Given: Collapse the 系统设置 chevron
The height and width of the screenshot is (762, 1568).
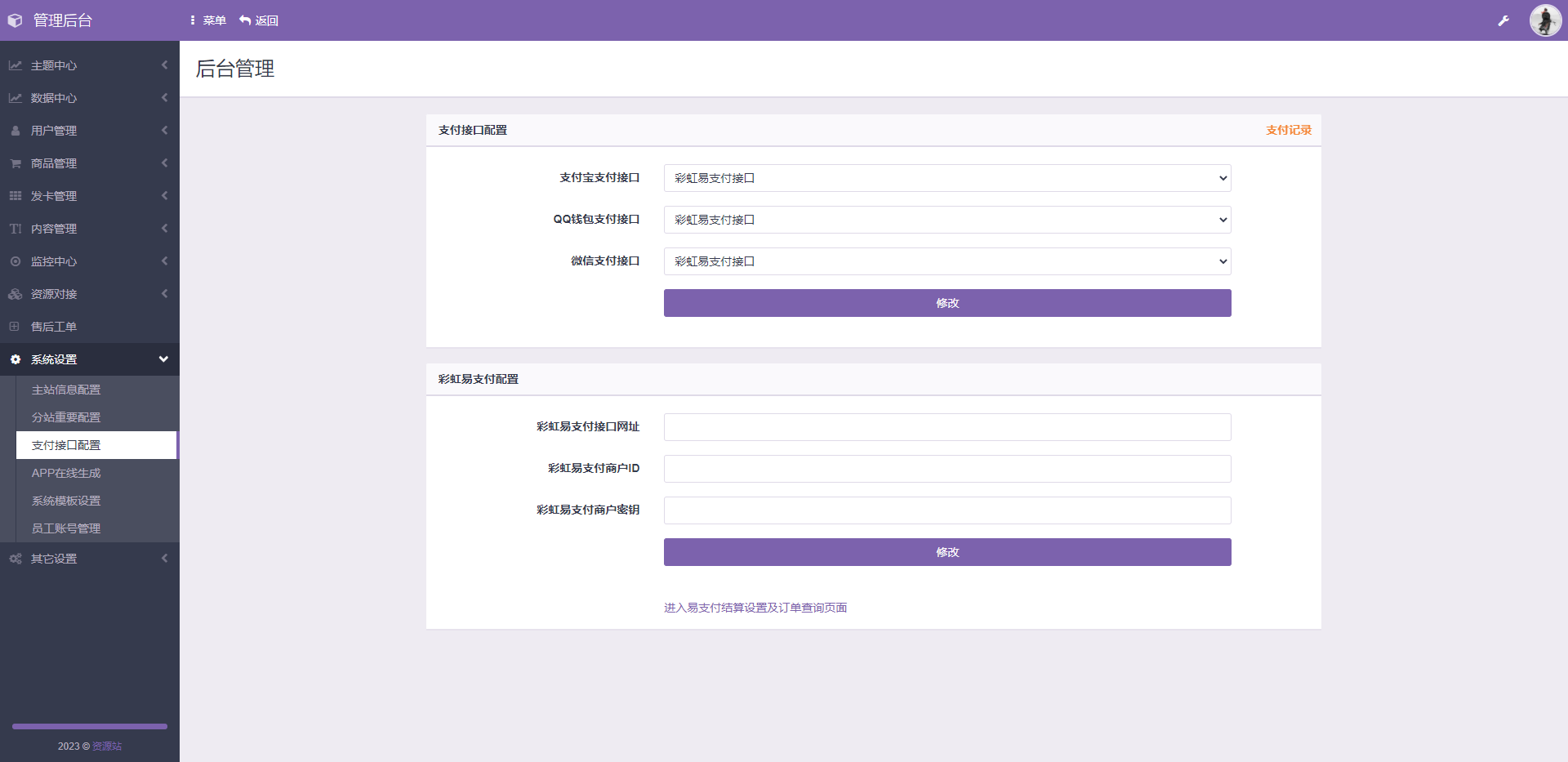Looking at the screenshot, I should point(163,359).
